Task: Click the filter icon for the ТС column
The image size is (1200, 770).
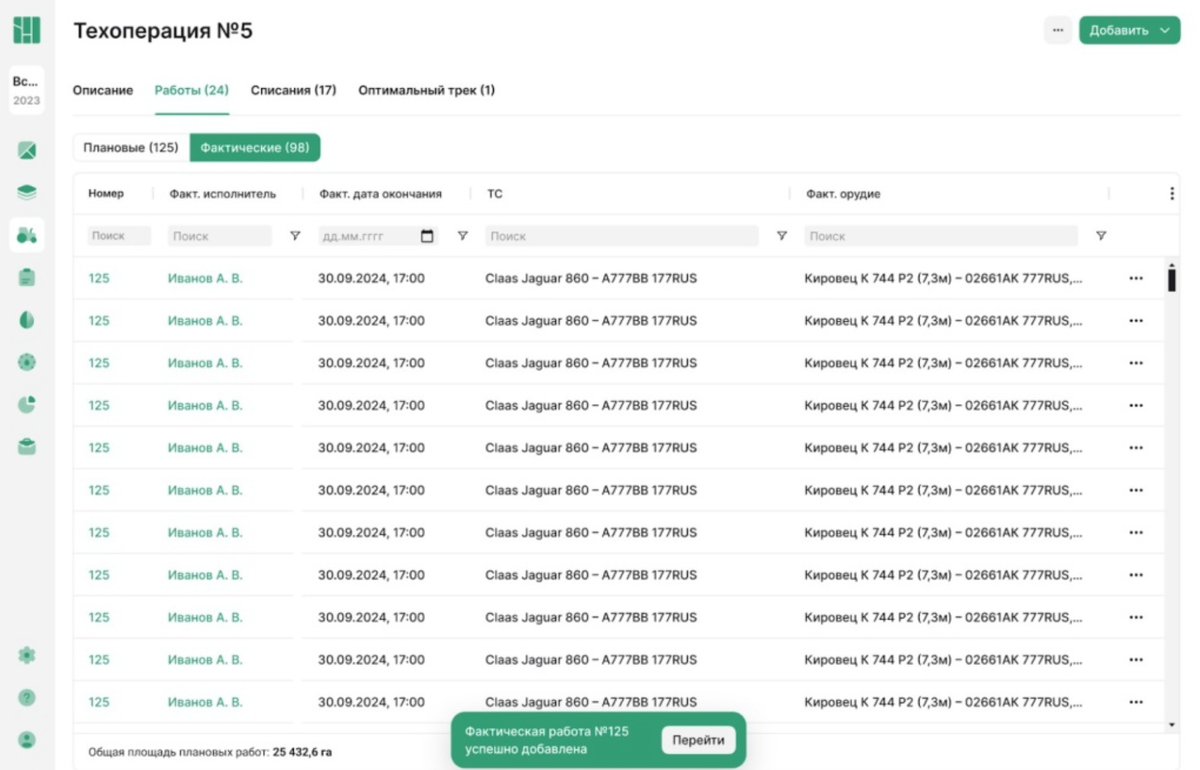Action: pyautogui.click(x=782, y=236)
